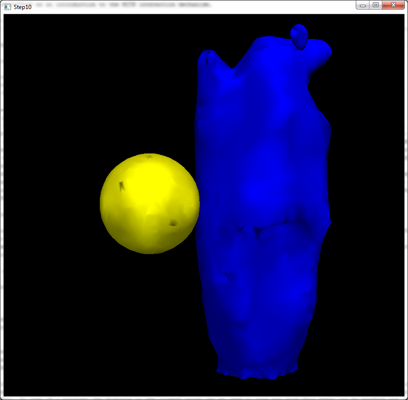Click the V-shaped notch at model's top
Screen dimensions: 408x400
233,65
